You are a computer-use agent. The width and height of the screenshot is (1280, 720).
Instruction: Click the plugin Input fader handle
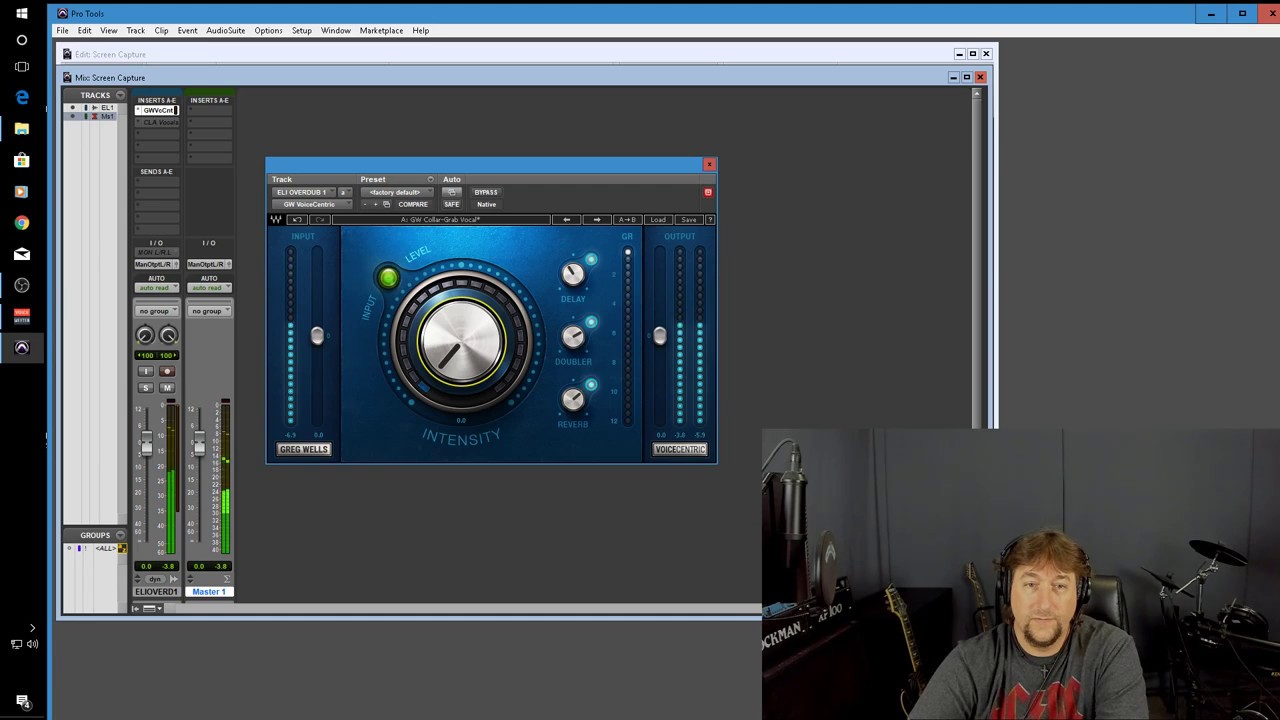tap(317, 336)
